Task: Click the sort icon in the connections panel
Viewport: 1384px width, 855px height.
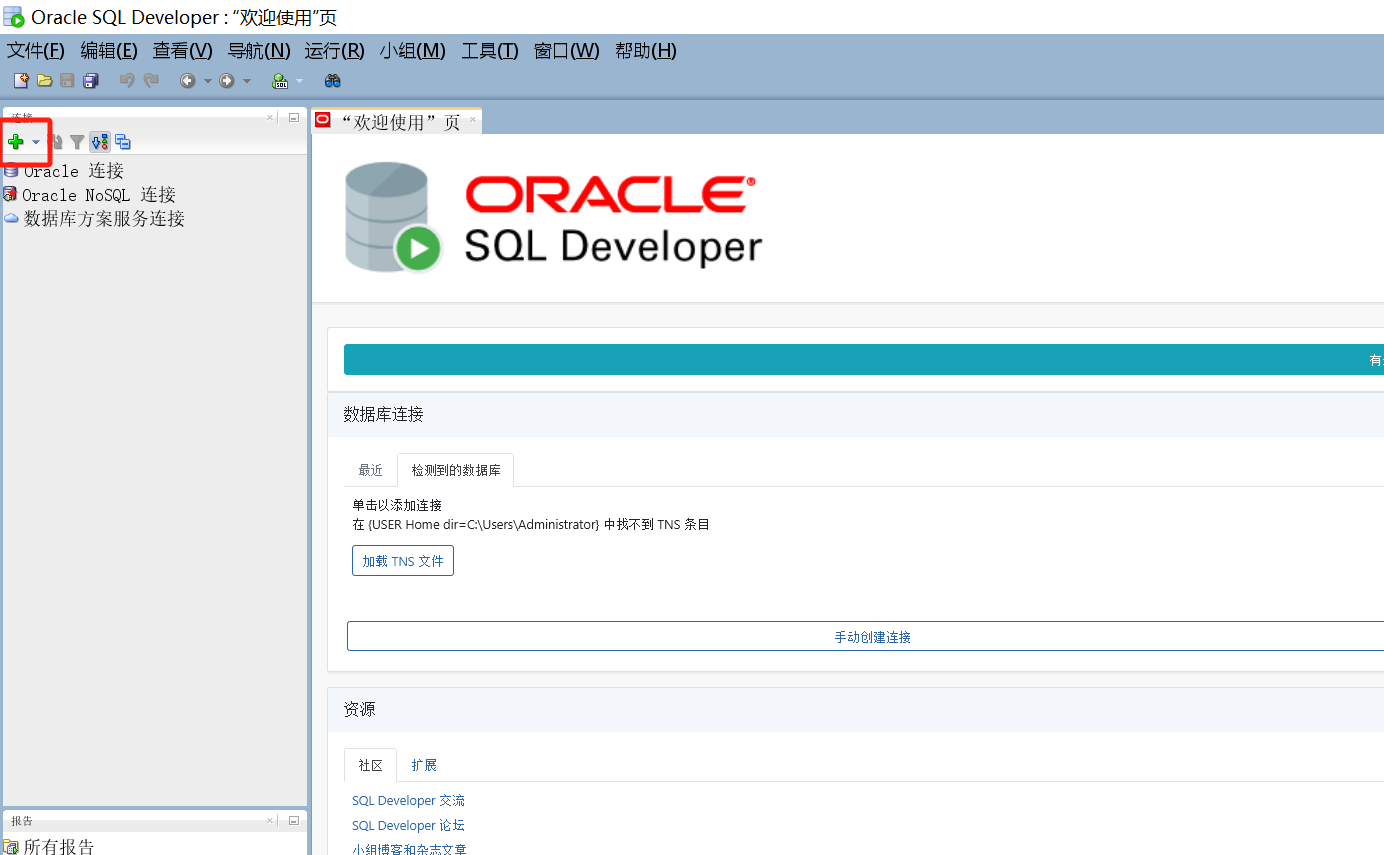Action: [99, 141]
